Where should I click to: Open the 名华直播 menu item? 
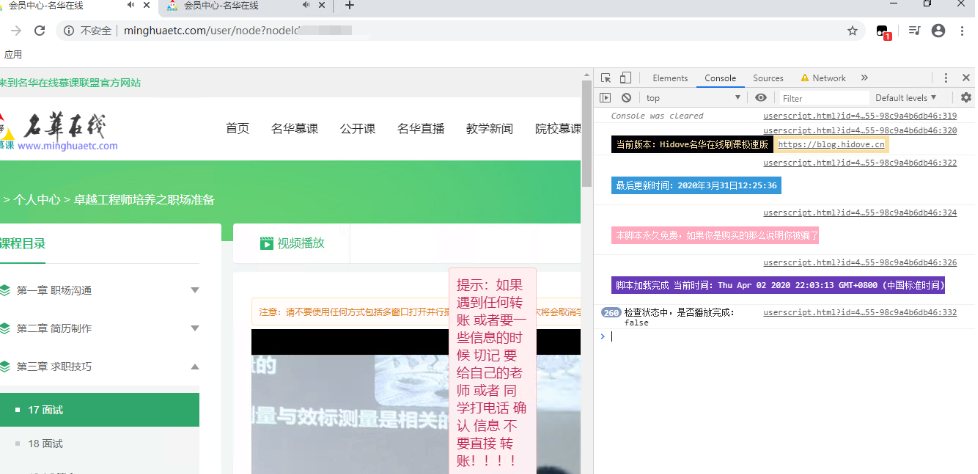point(421,129)
